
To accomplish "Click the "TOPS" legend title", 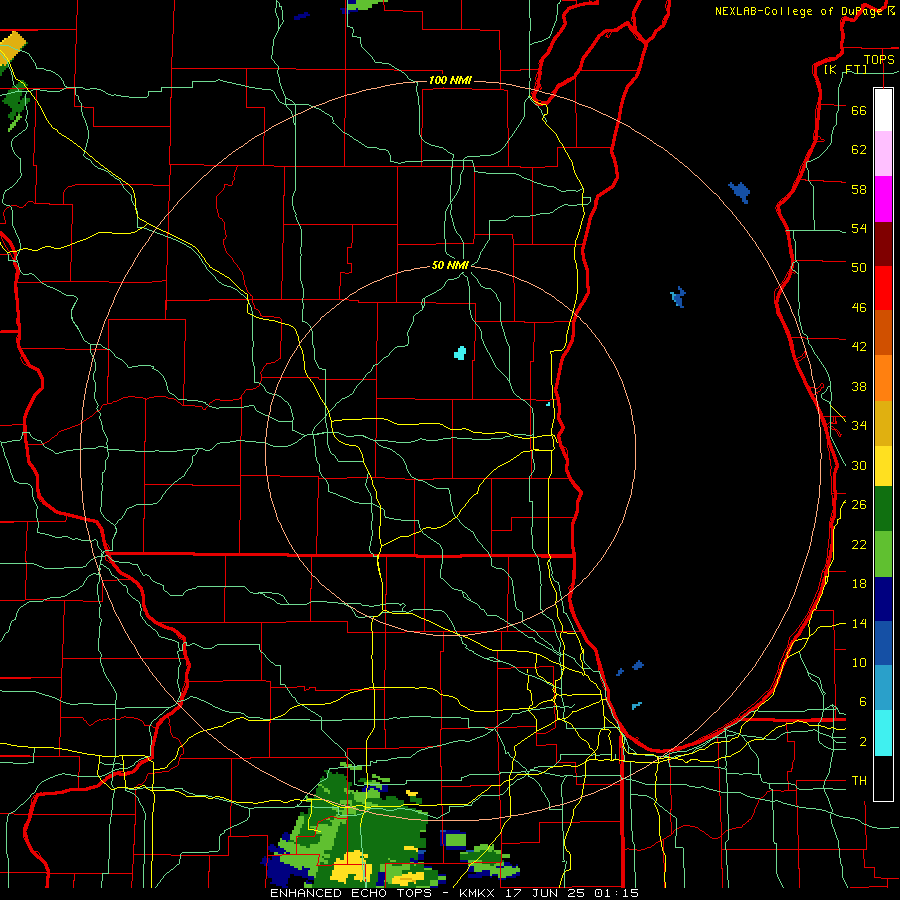I will point(879,59).
